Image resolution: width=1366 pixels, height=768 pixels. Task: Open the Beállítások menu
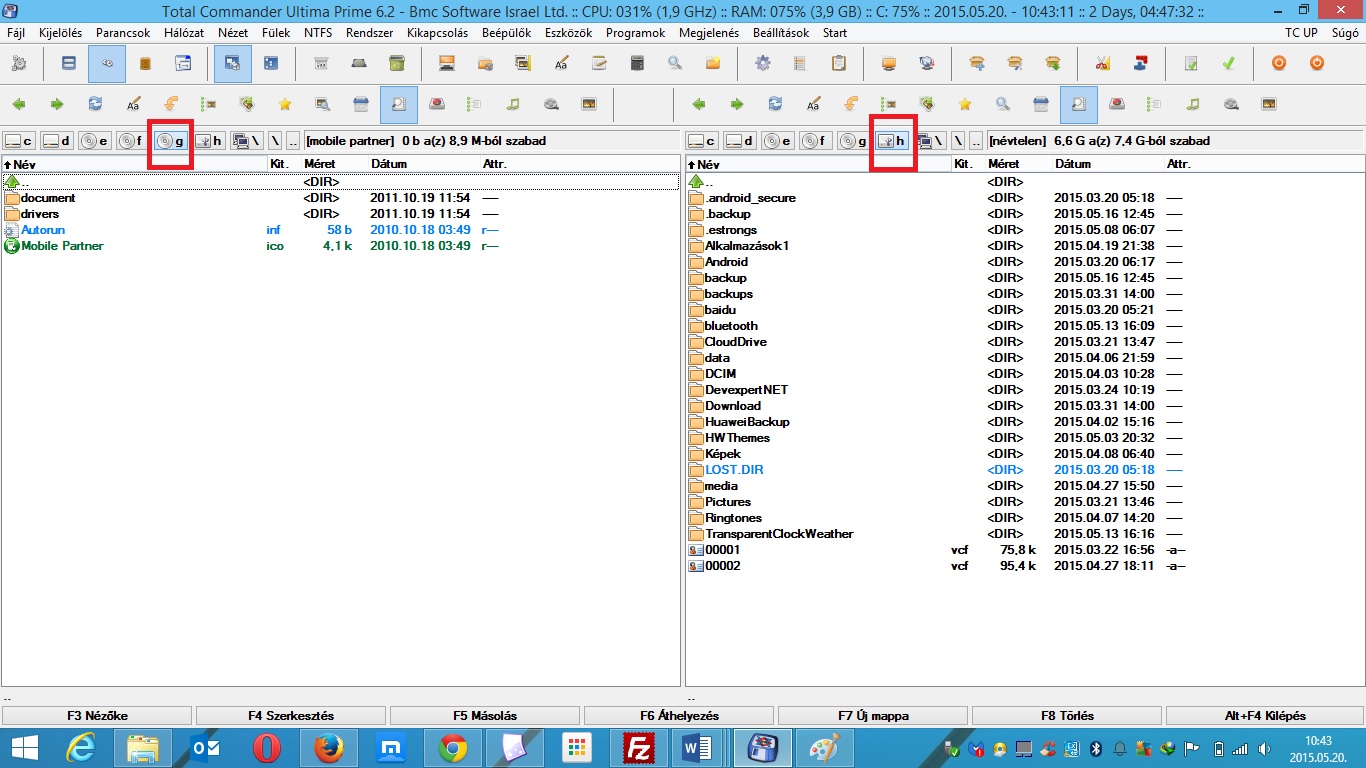point(781,33)
